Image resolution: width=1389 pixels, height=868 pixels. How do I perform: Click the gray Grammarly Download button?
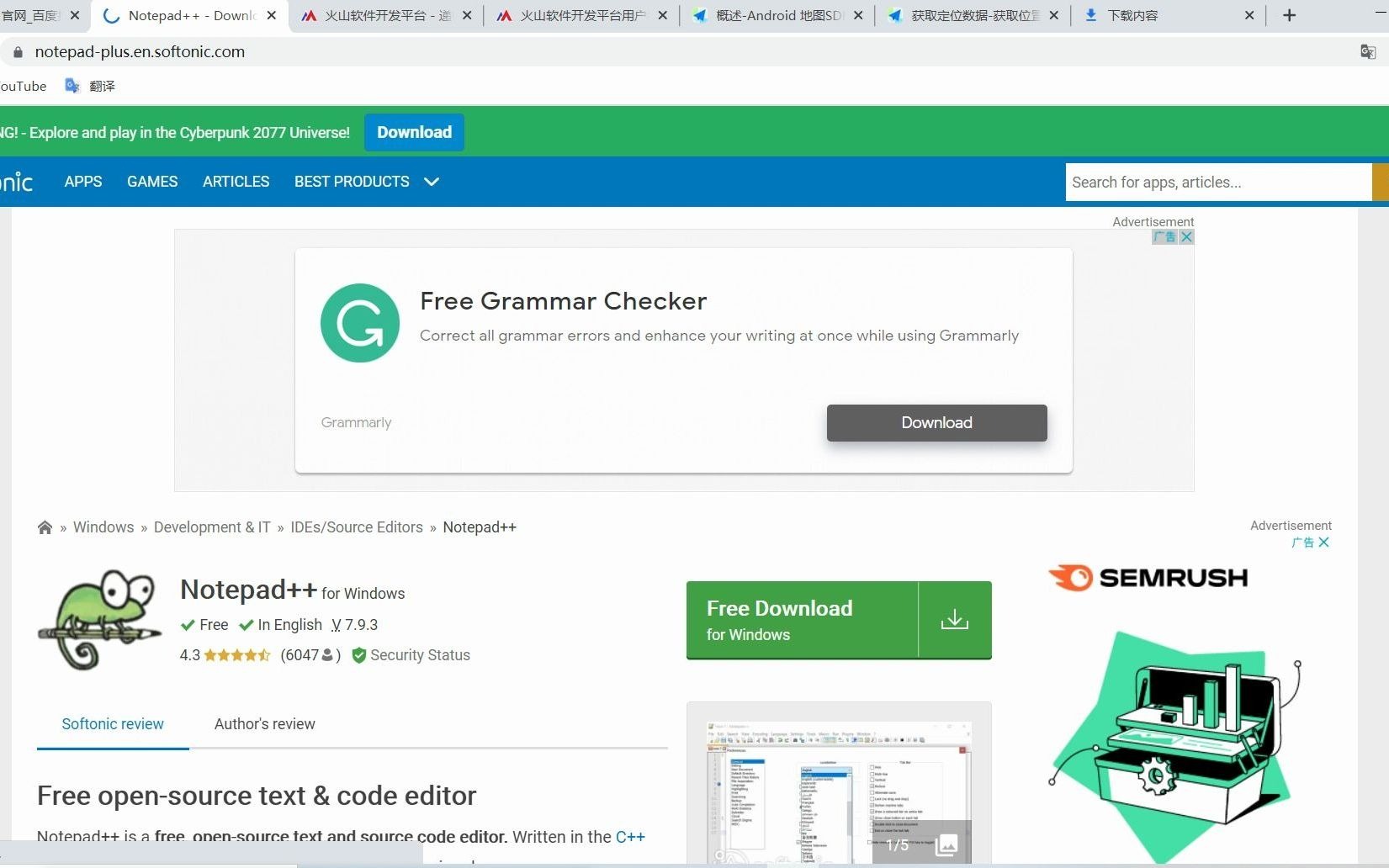pyautogui.click(x=936, y=423)
